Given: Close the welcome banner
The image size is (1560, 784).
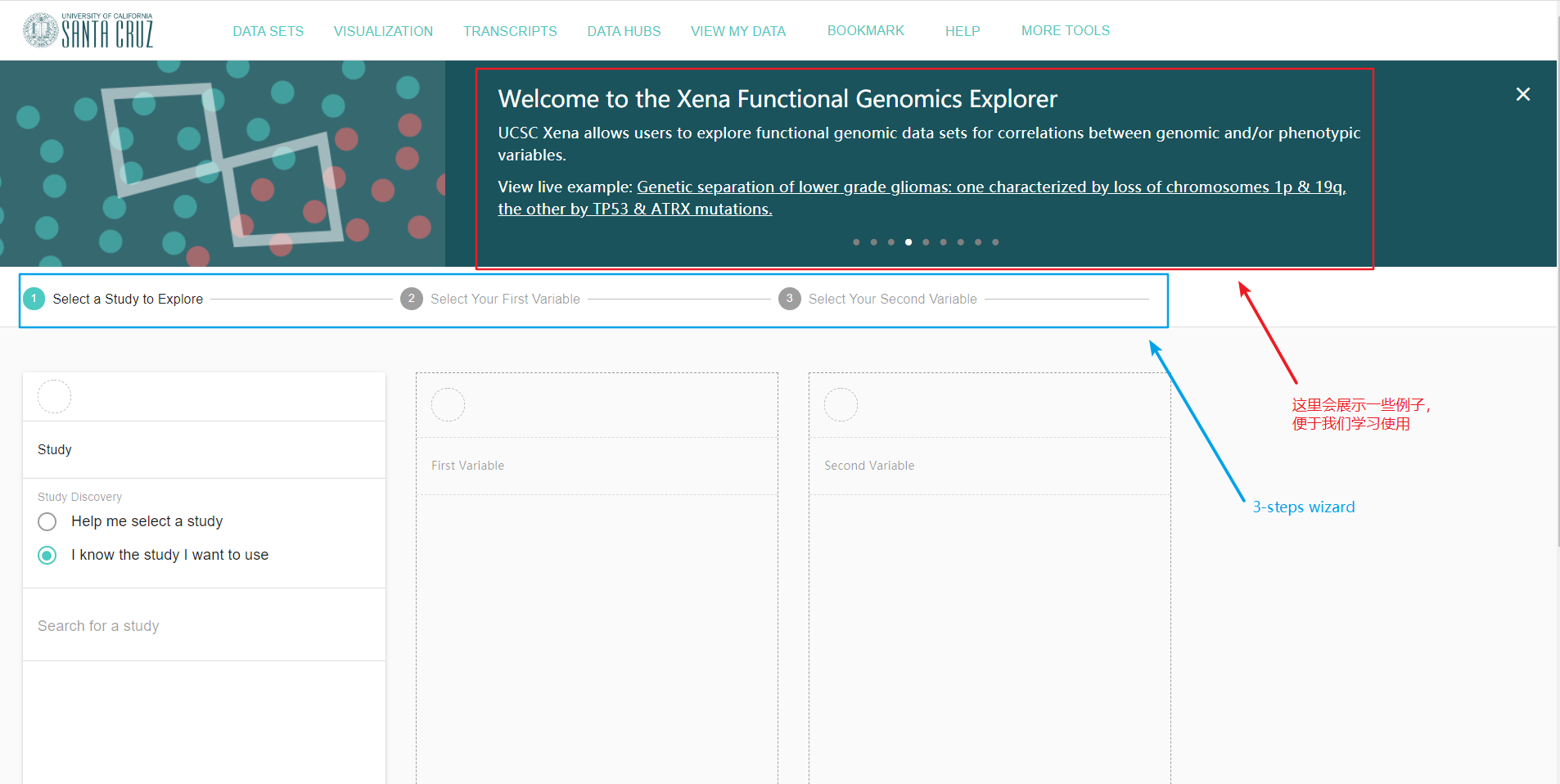Looking at the screenshot, I should (x=1522, y=94).
